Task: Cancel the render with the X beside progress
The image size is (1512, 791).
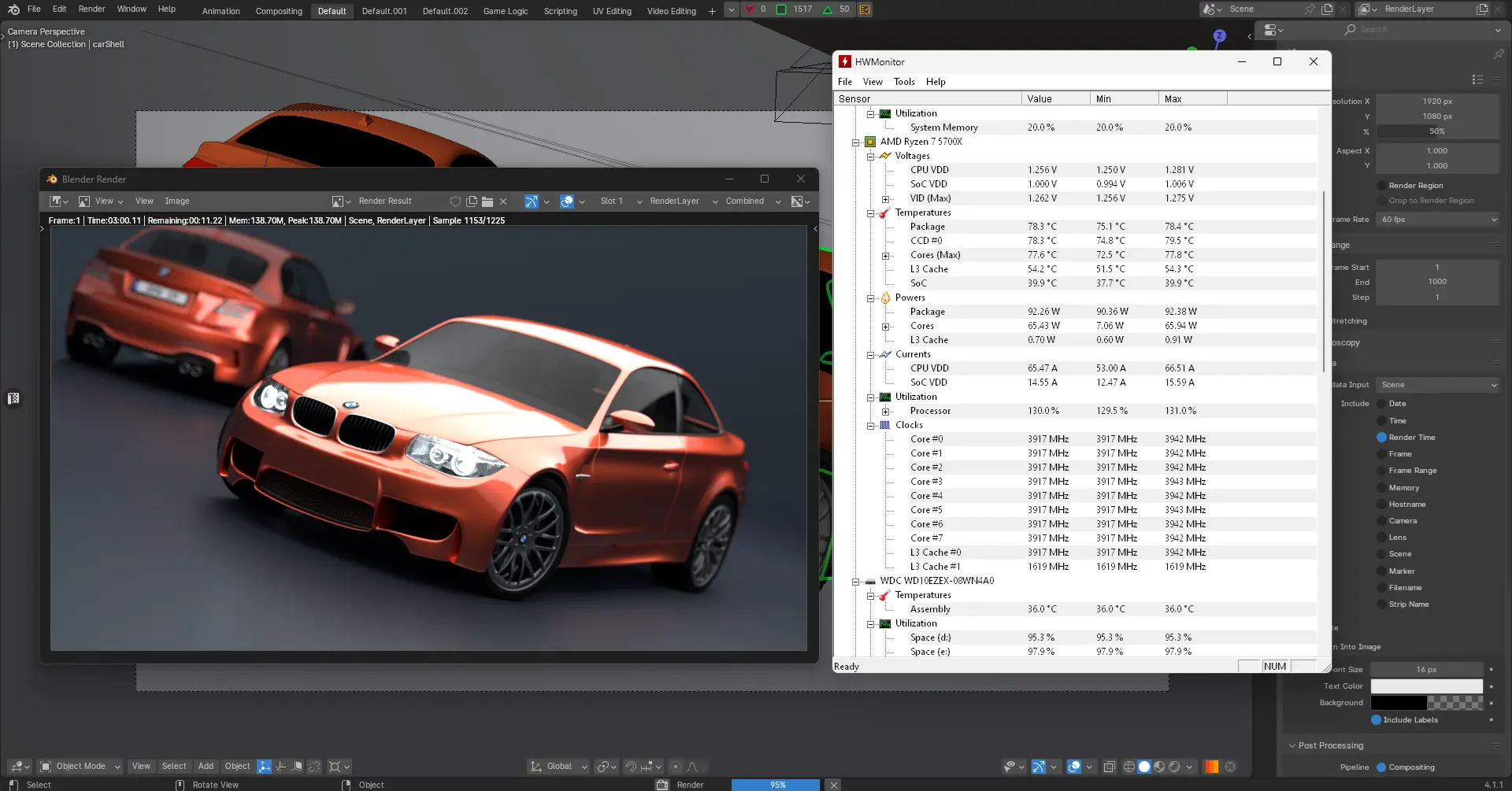Action: (x=834, y=785)
